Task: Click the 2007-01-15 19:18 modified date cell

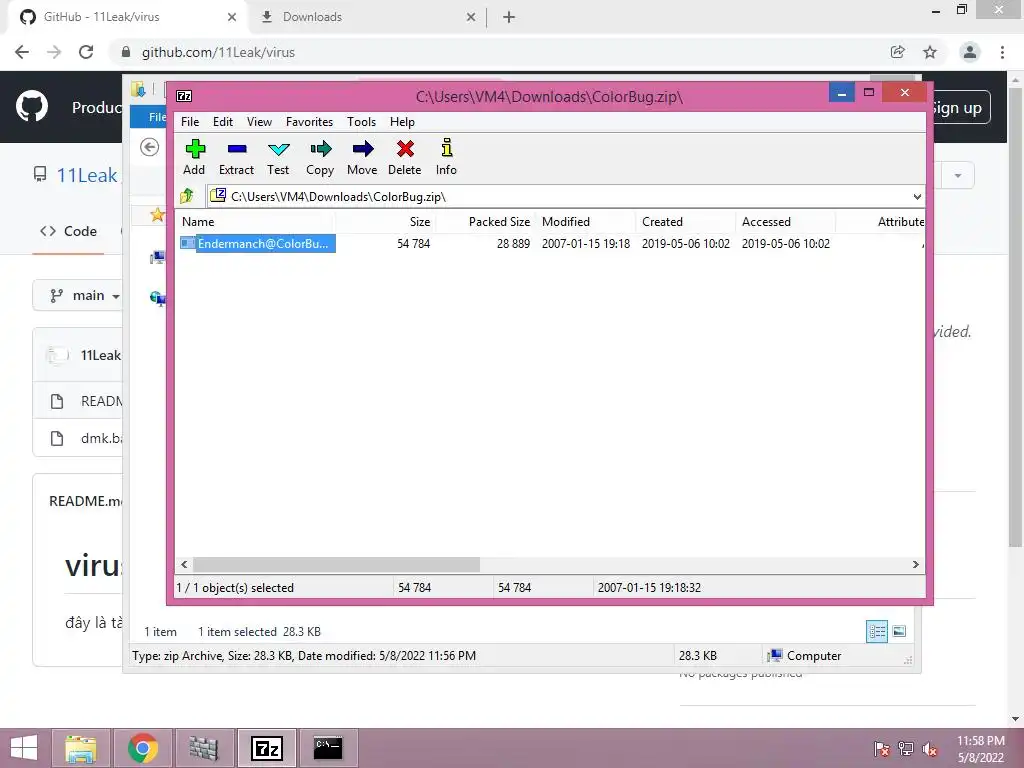Action: [x=586, y=244]
